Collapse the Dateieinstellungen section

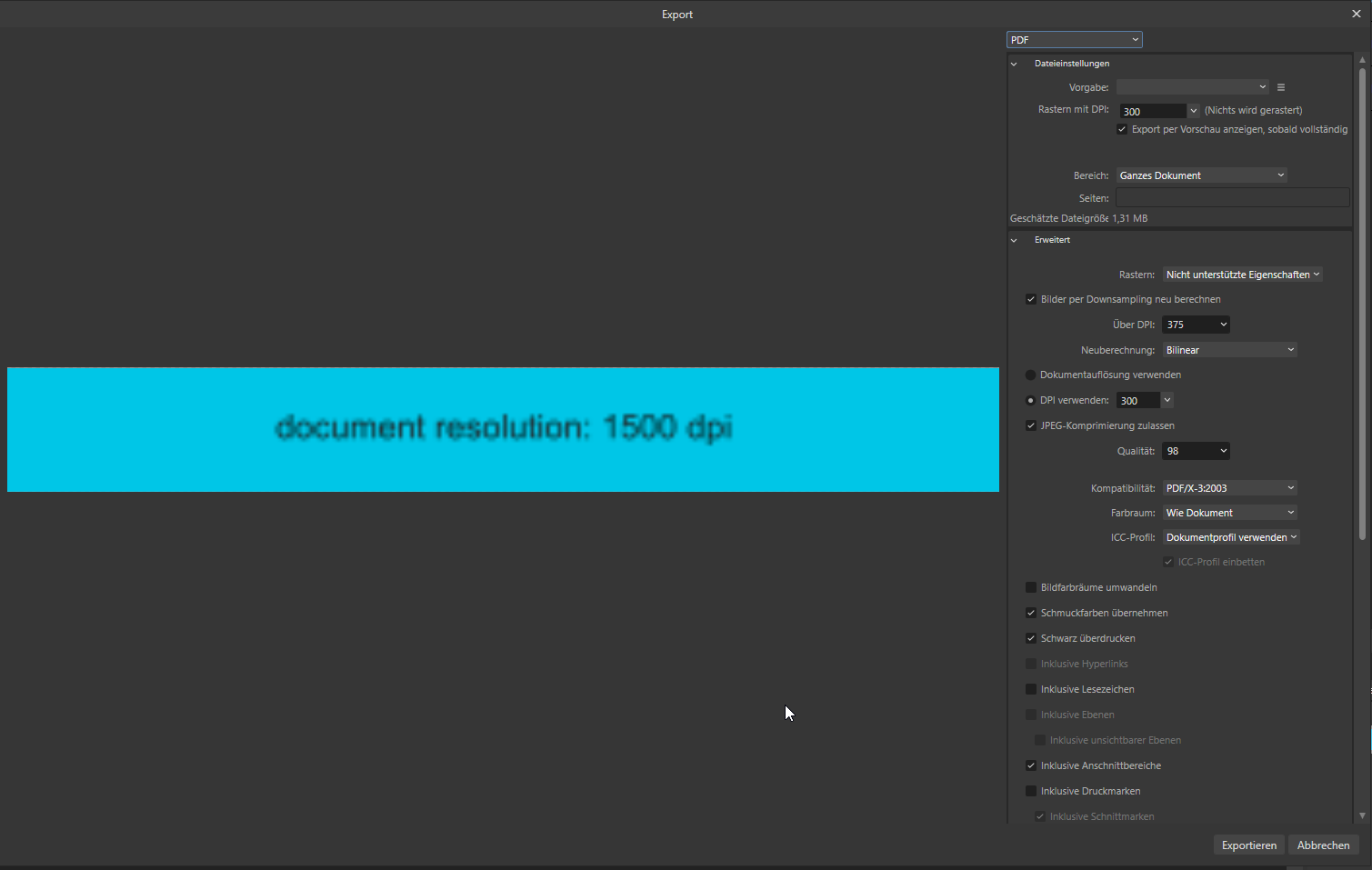click(x=1014, y=64)
